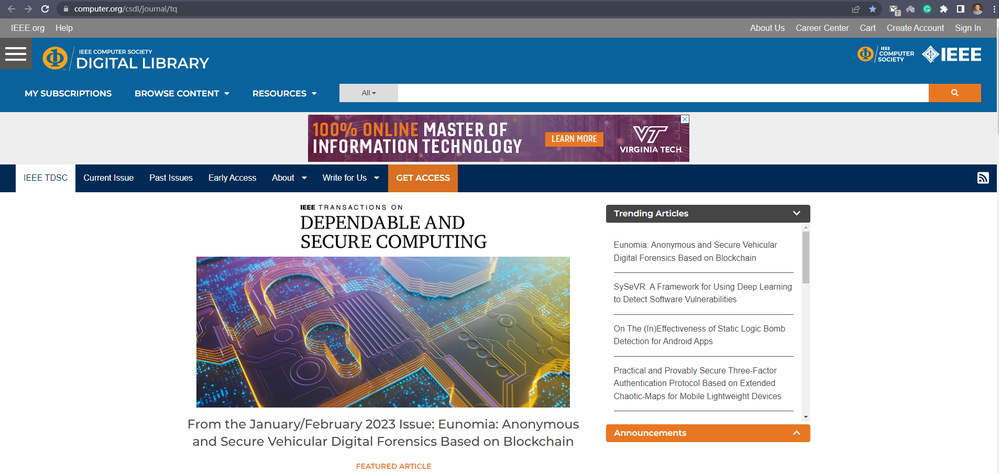Open the SySeVR trending article link
Image resolution: width=999 pixels, height=473 pixels.
tap(702, 293)
